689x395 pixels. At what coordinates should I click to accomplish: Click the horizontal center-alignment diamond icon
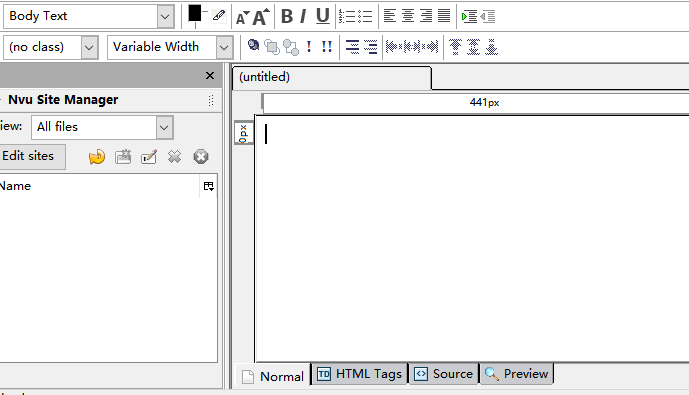412,47
